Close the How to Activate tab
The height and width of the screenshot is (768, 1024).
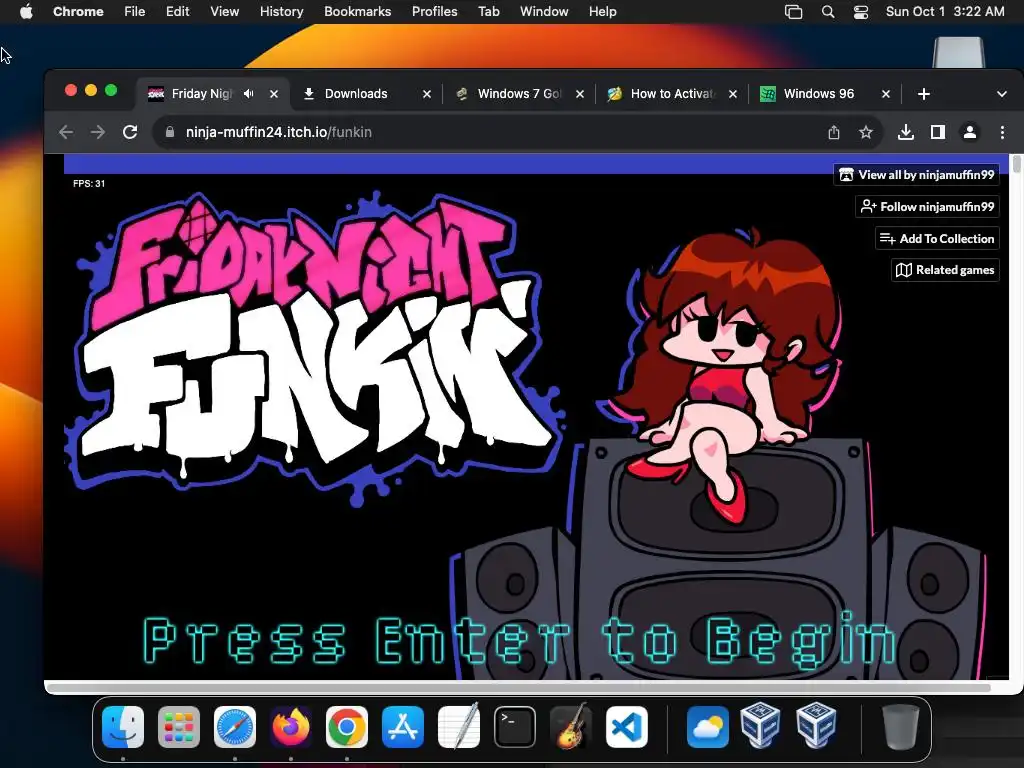pyautogui.click(x=733, y=94)
